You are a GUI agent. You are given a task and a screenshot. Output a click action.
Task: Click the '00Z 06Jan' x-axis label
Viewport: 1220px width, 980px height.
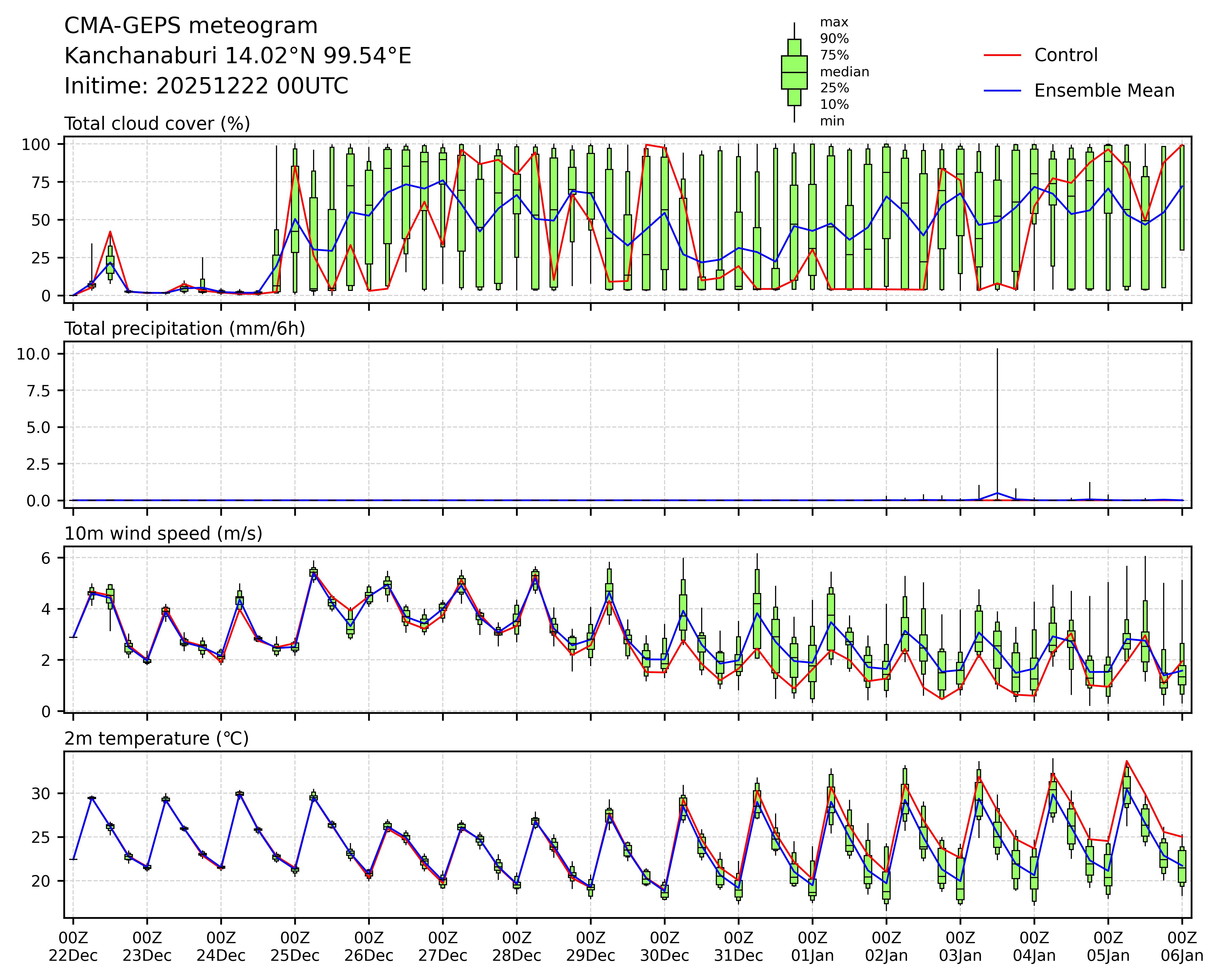point(1182,946)
